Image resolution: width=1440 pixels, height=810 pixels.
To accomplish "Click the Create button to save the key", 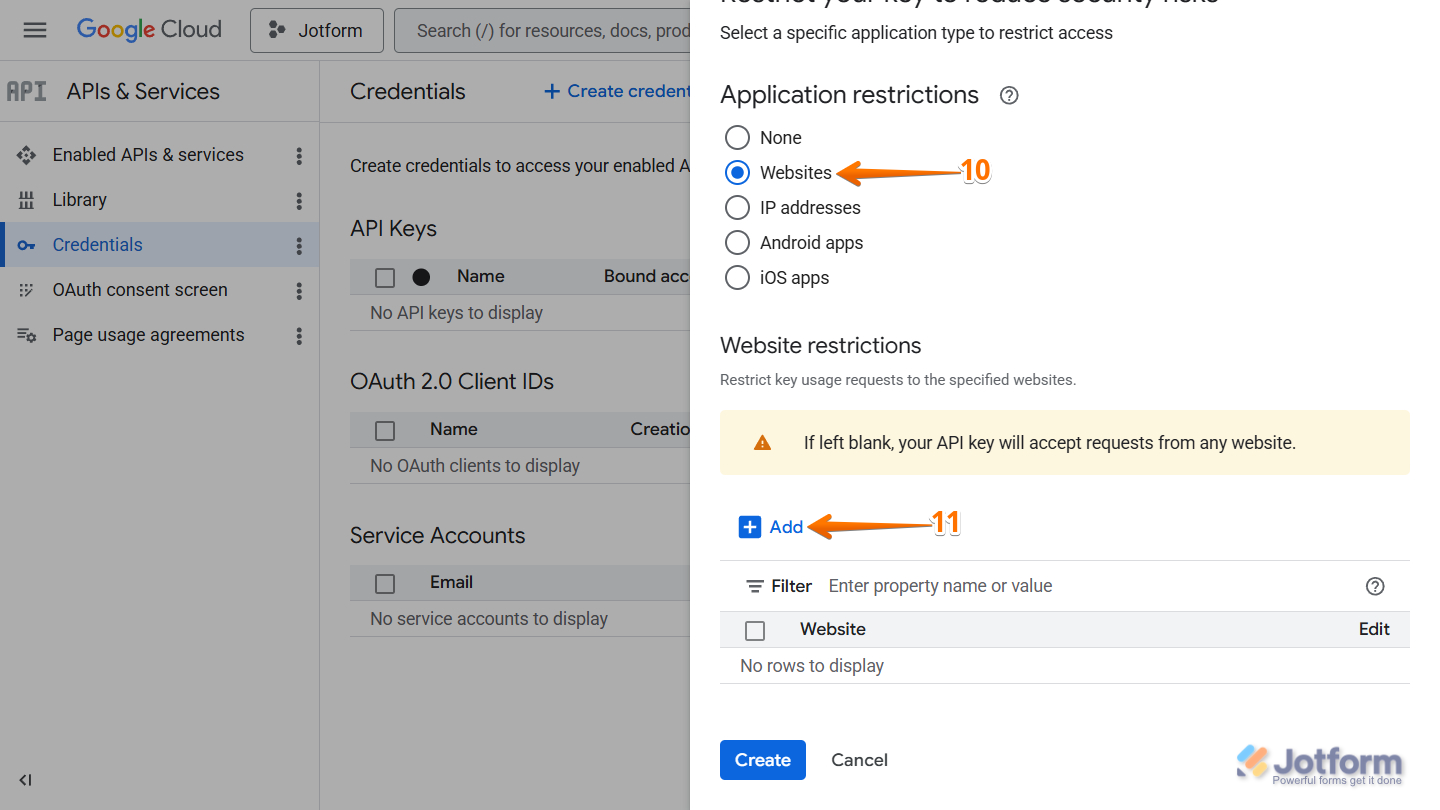I will pyautogui.click(x=762, y=760).
